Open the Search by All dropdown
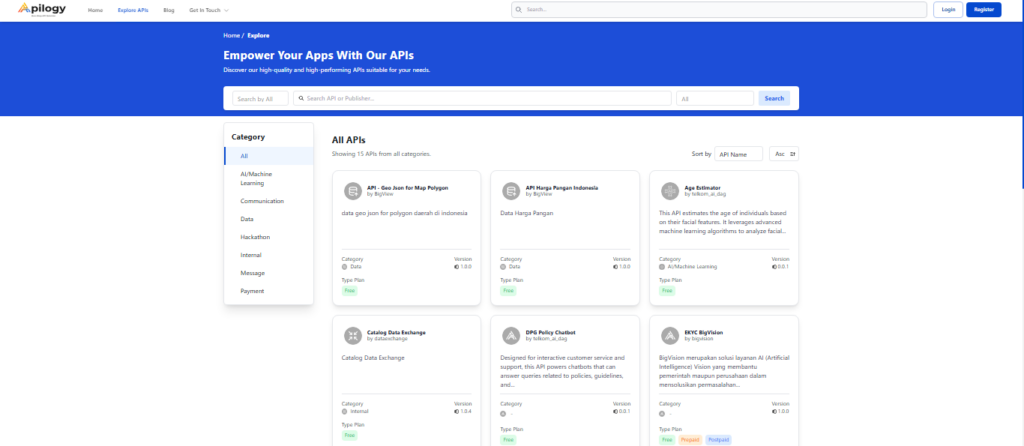The height and width of the screenshot is (446, 1024). point(260,98)
